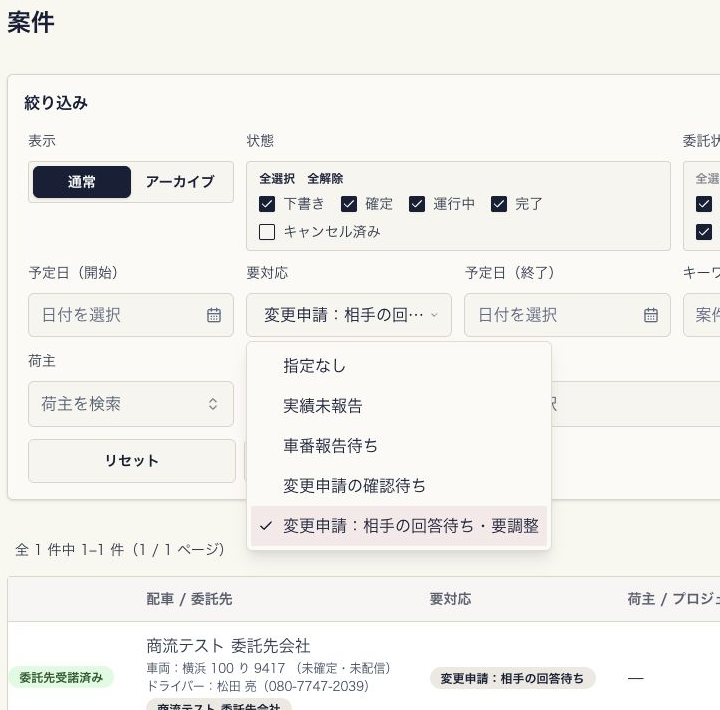
Task: Click the 変更申請：相手の回答待ち badge in table
Action: click(x=512, y=678)
